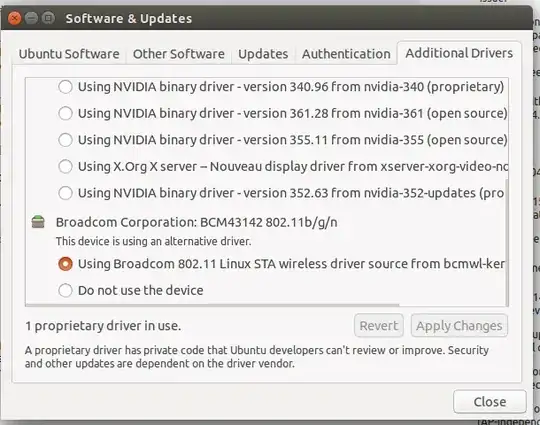The height and width of the screenshot is (425, 540).
Task: Click the vertical scrollbar of driver list
Action: [x=507, y=242]
